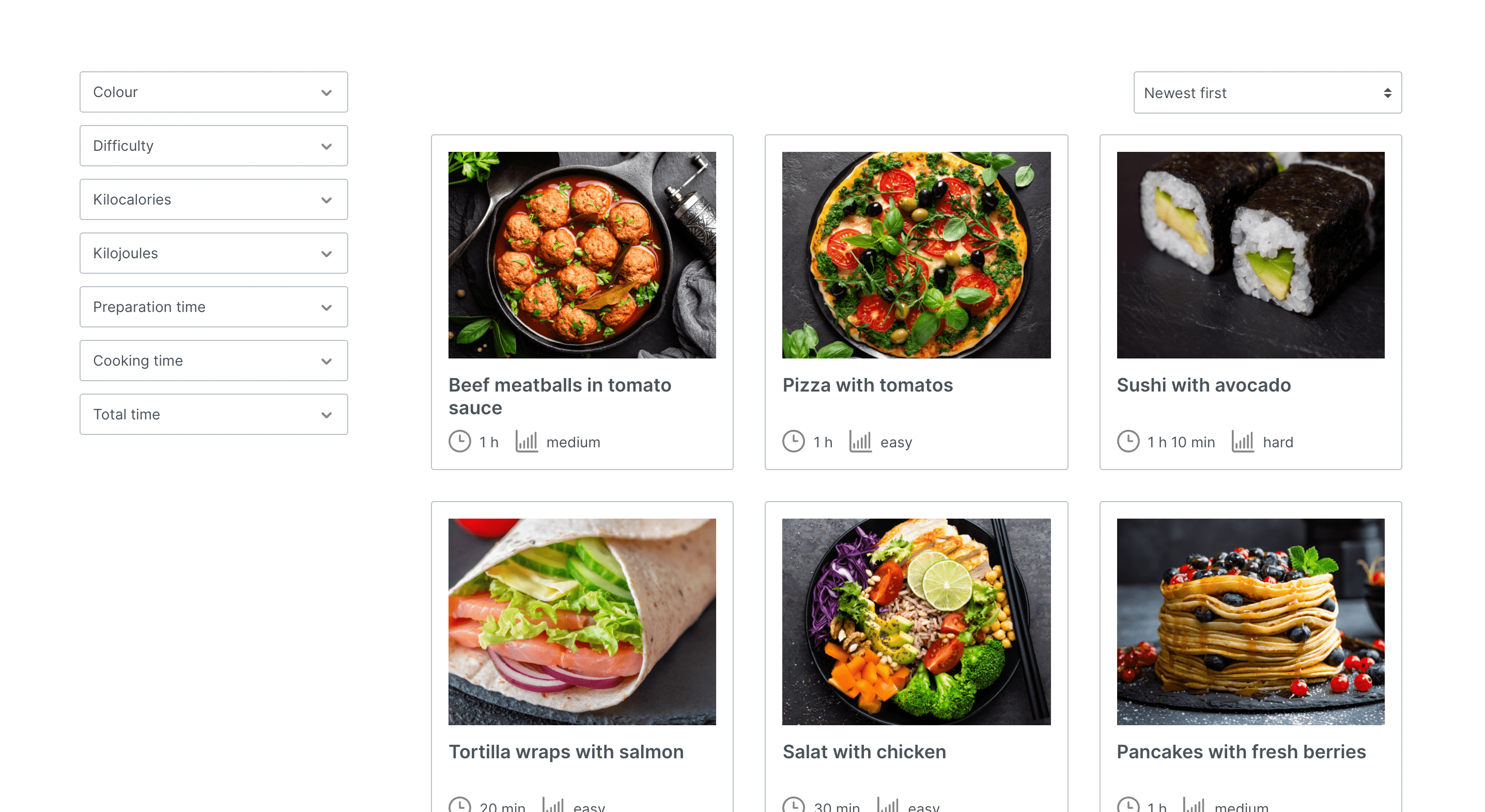Click the difficulty bars icon on Beef meatballs card
Image resolution: width=1485 pixels, height=812 pixels.
527,442
